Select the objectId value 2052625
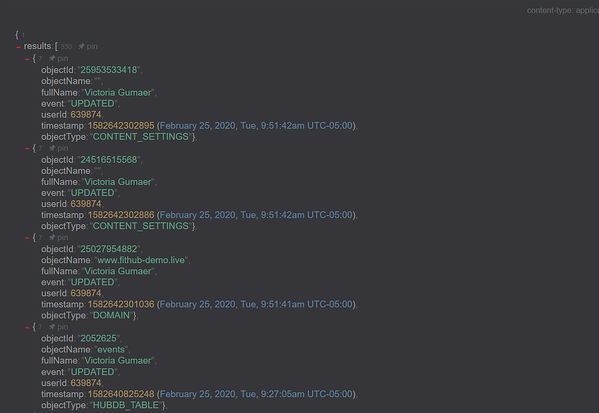The image size is (599, 413). click(98, 338)
